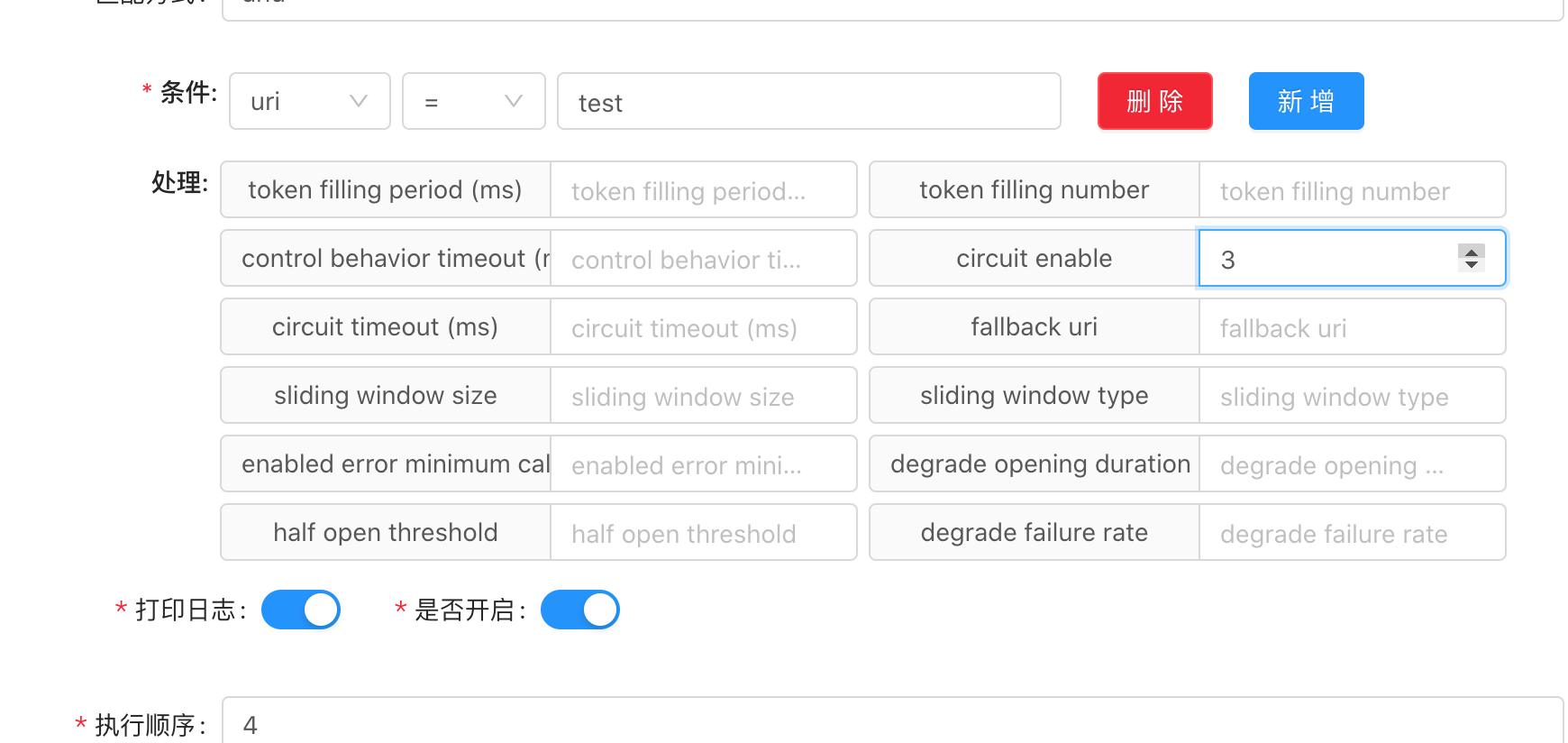Click the red 删除 delete button
1568x743 pixels.
[1155, 101]
